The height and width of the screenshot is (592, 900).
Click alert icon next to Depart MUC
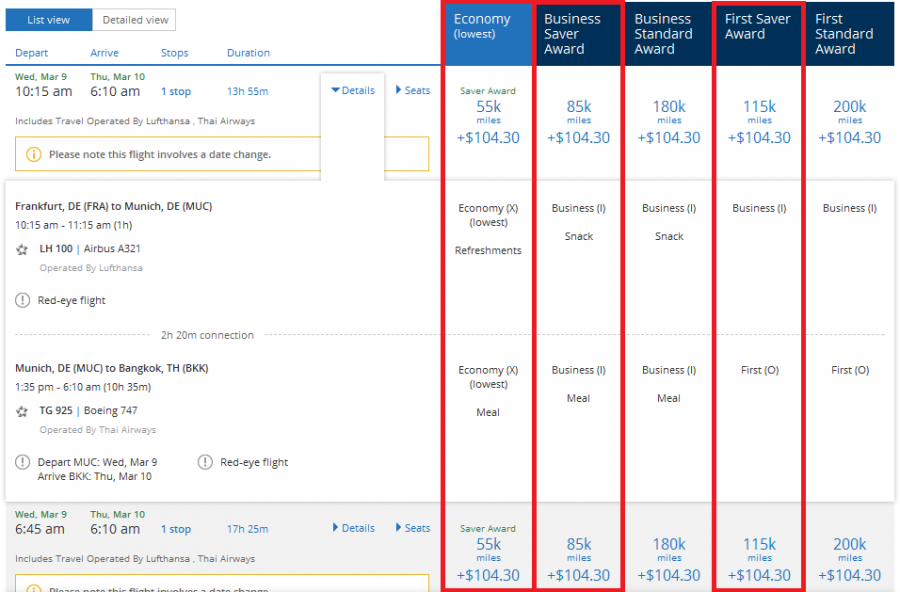(x=22, y=462)
